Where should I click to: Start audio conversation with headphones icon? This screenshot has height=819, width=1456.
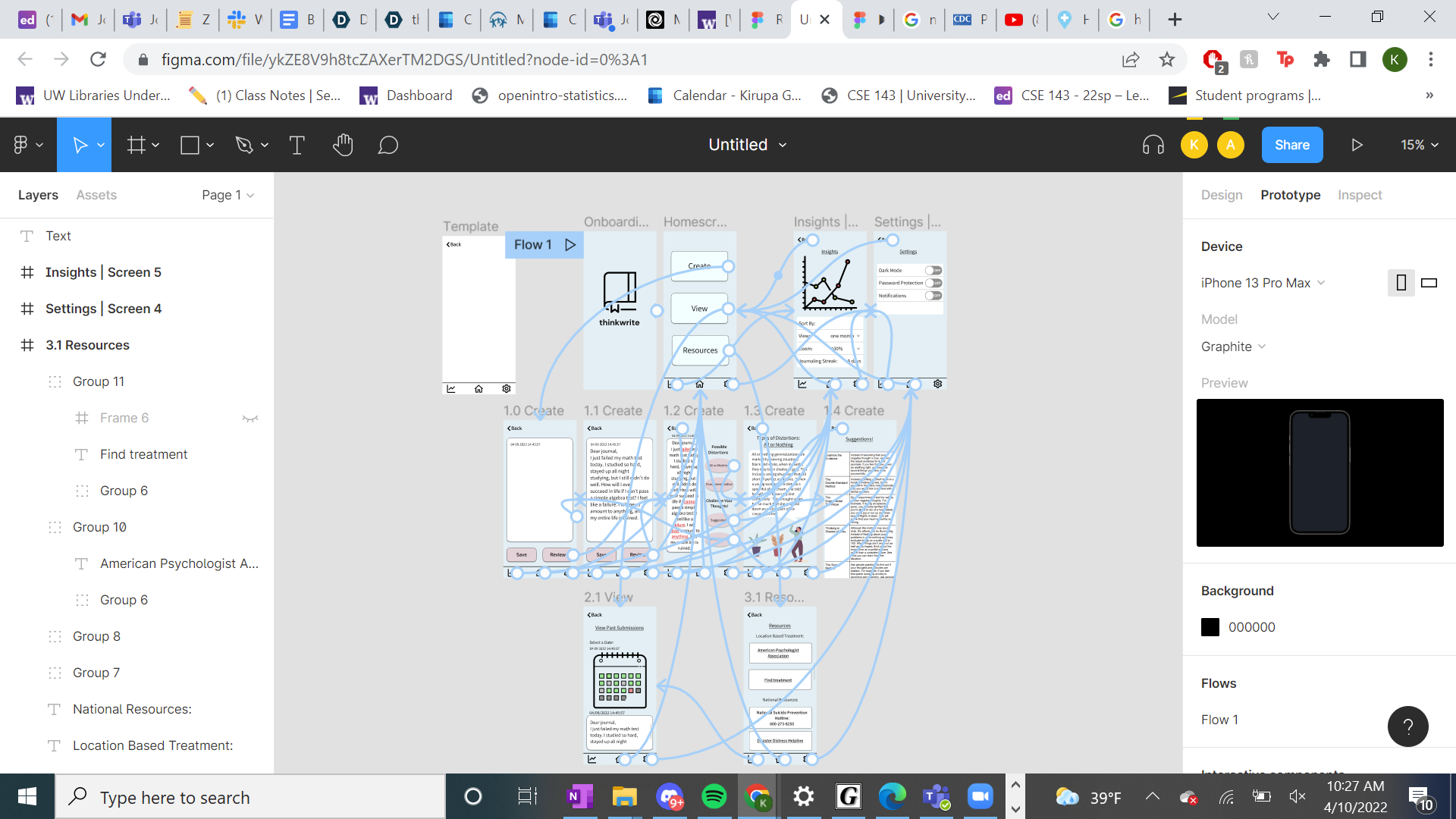1153,145
